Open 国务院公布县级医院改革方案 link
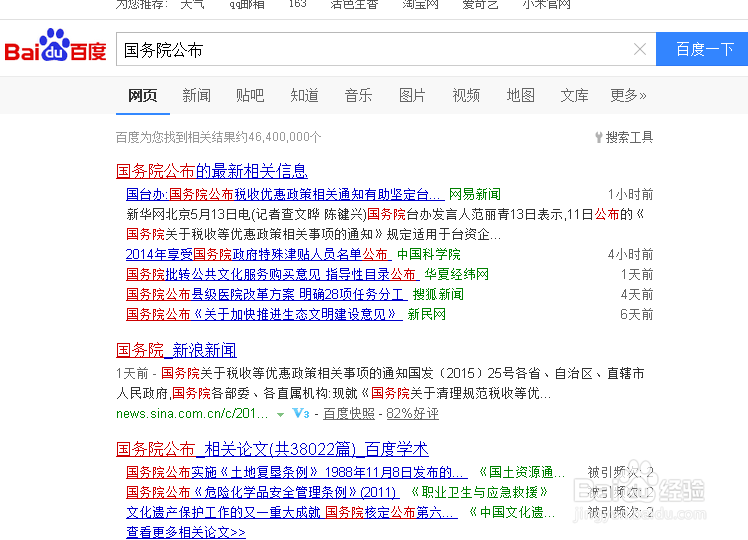 267,294
